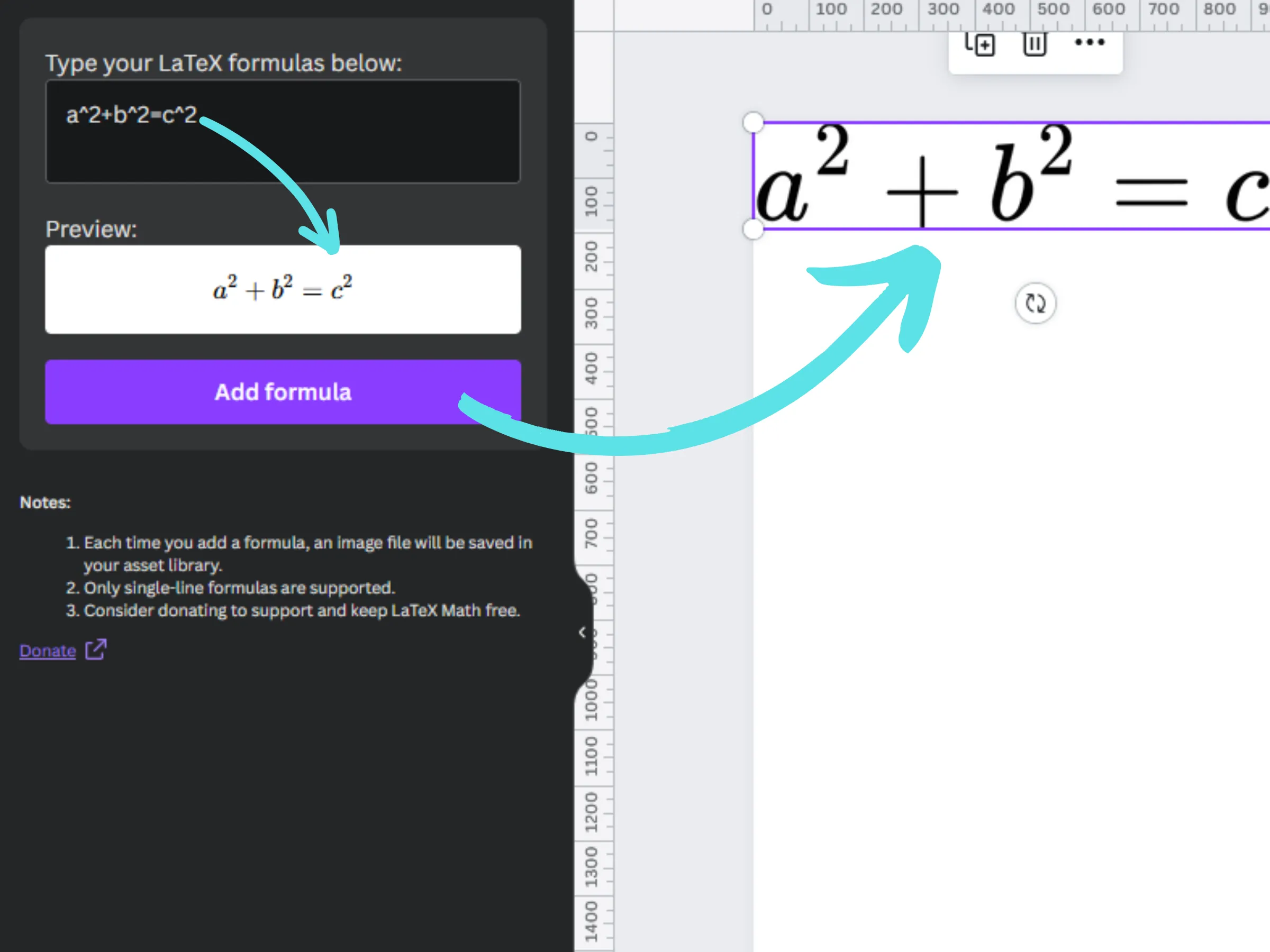1270x952 pixels.
Task: Select the rendered formula on the canvas
Action: pyautogui.click(x=976, y=176)
